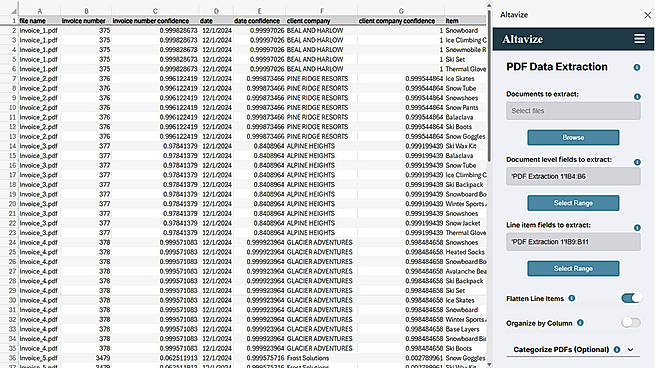Click the info icon next to Organize by Column
The width and height of the screenshot is (655, 368).
(580, 323)
